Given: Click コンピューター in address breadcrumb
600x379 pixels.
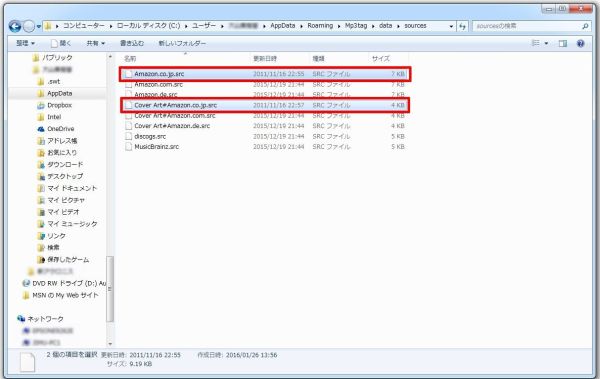Looking at the screenshot, I should tap(83, 26).
